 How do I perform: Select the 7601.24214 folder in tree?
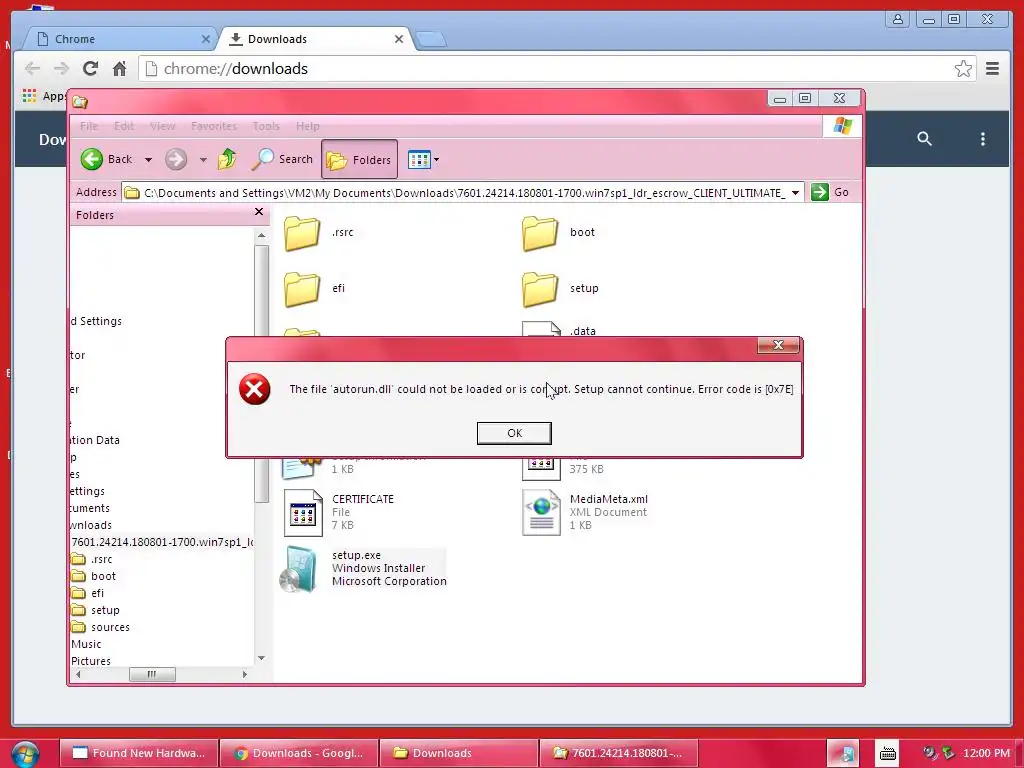[162, 542]
